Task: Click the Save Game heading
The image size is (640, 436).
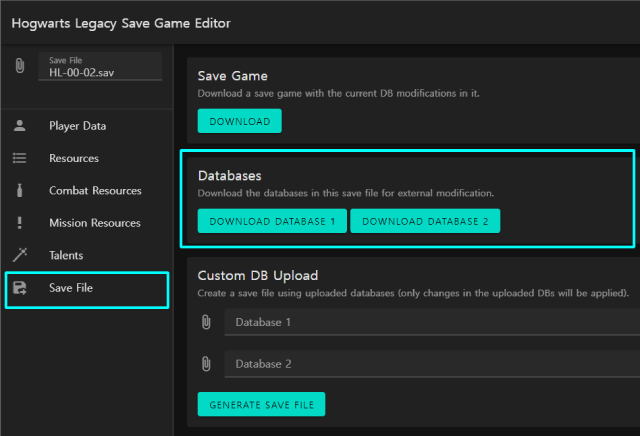Action: (233, 76)
